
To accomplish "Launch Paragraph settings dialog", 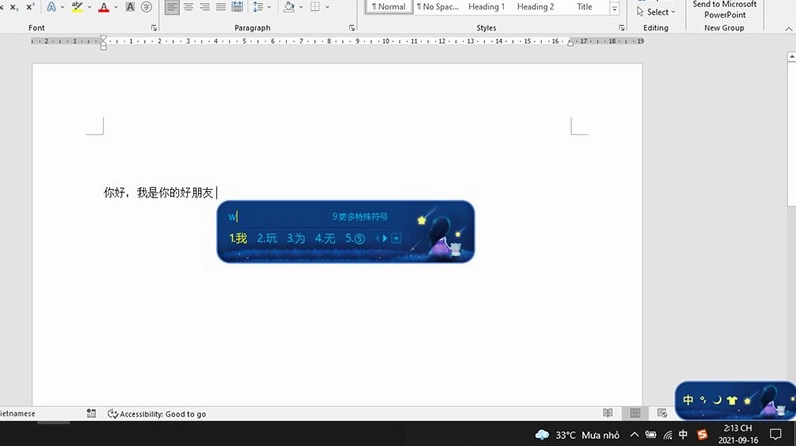I will click(352, 28).
